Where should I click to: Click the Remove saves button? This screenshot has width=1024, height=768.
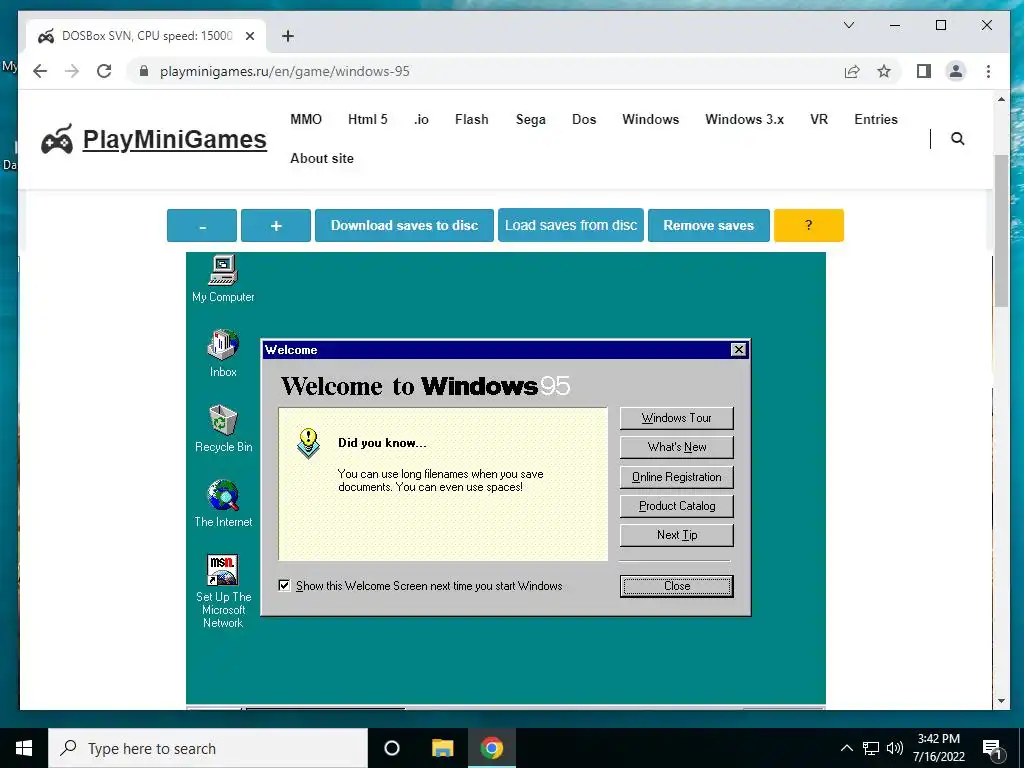[x=709, y=225]
